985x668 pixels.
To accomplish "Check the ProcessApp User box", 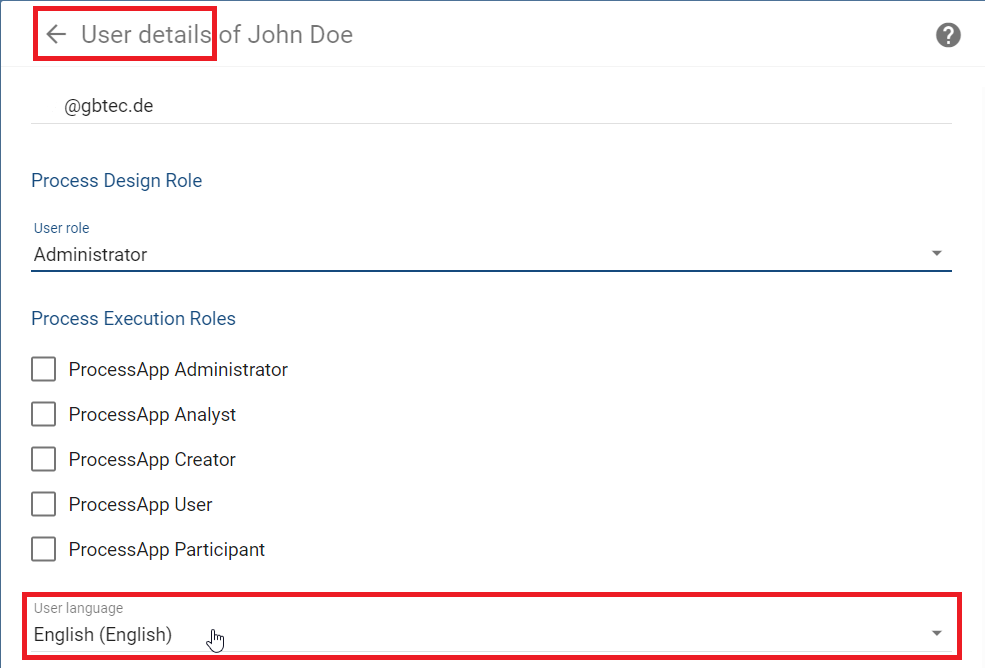I will coord(43,504).
